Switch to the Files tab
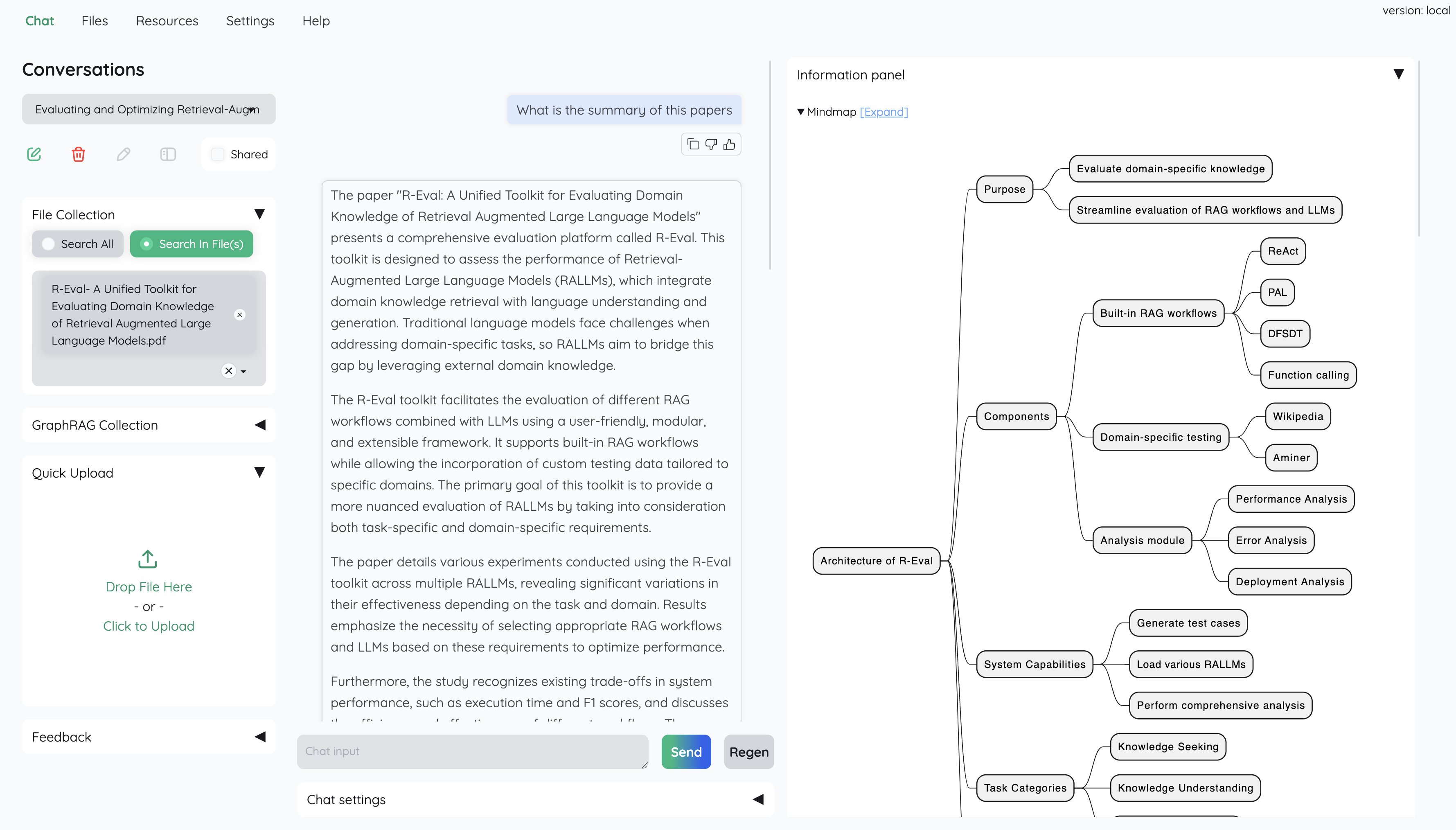Image resolution: width=1456 pixels, height=830 pixels. click(x=95, y=21)
